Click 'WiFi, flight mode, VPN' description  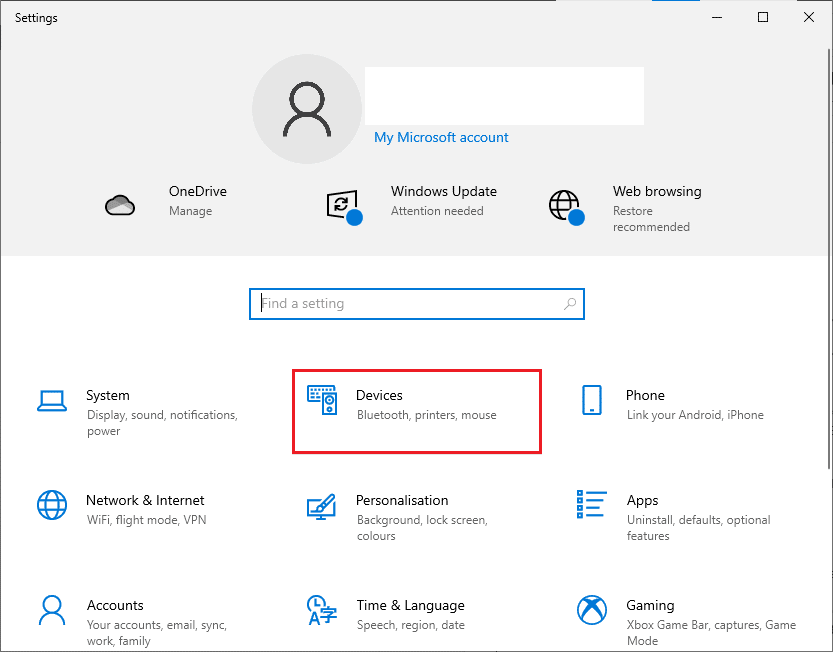pos(147,520)
